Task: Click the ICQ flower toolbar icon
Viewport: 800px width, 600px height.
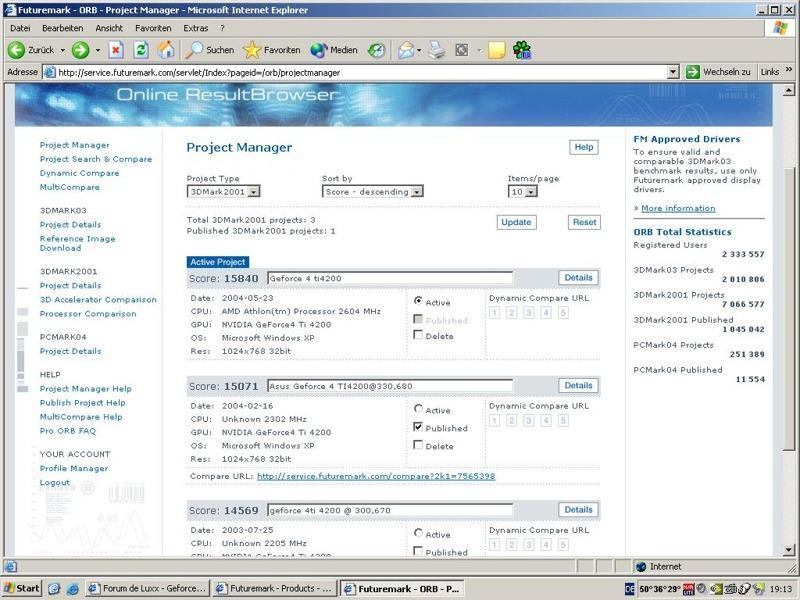Action: point(522,50)
